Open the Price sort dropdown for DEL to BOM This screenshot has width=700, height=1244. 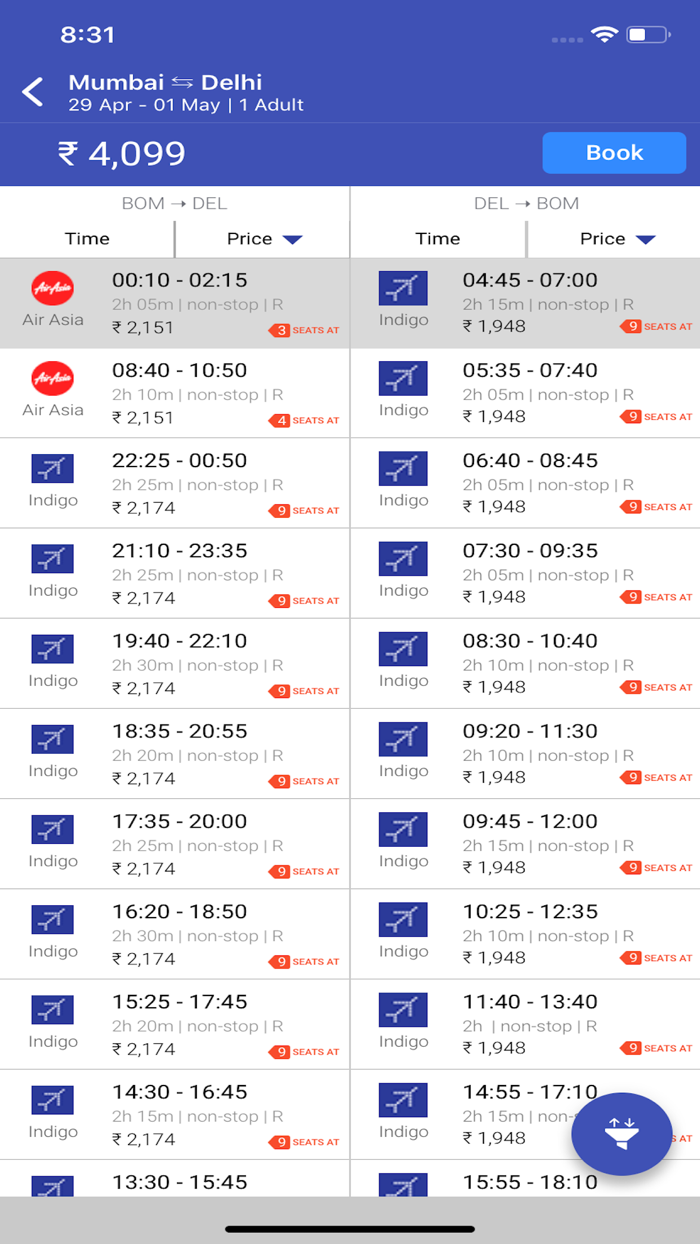click(x=613, y=239)
